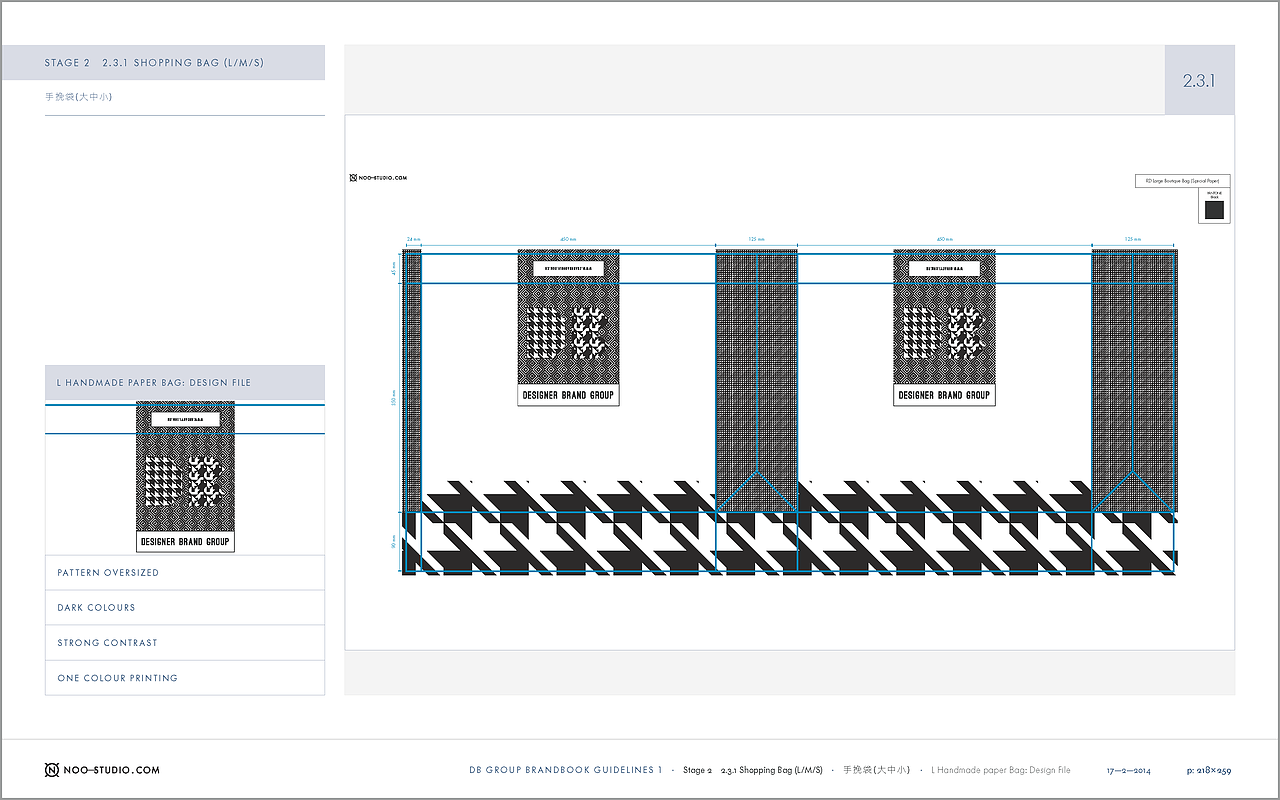Click the NOO-STUDIO.COM logo inside the design sheet
The height and width of the screenshot is (800, 1280).
[378, 178]
